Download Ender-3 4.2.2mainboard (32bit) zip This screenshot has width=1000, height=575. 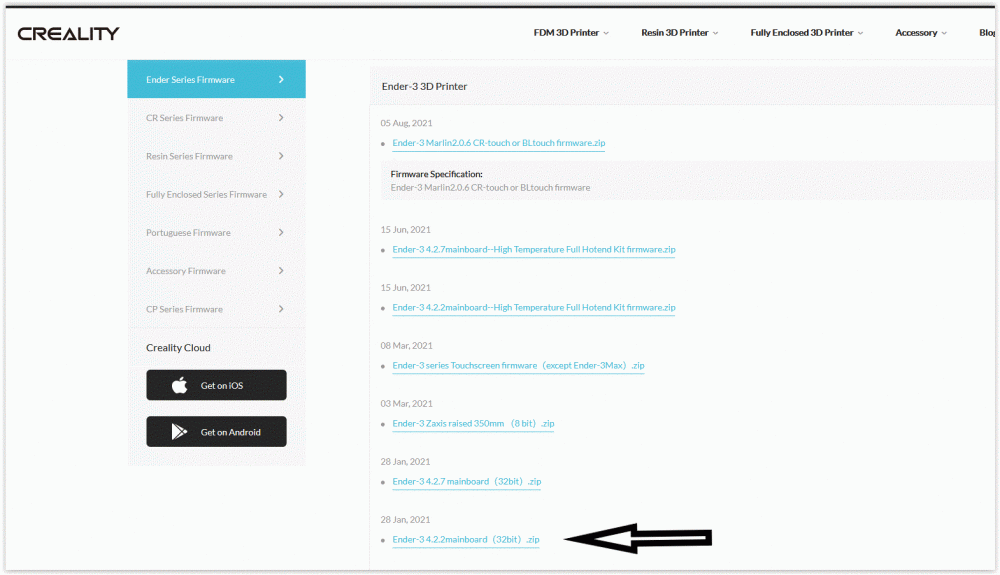466,539
